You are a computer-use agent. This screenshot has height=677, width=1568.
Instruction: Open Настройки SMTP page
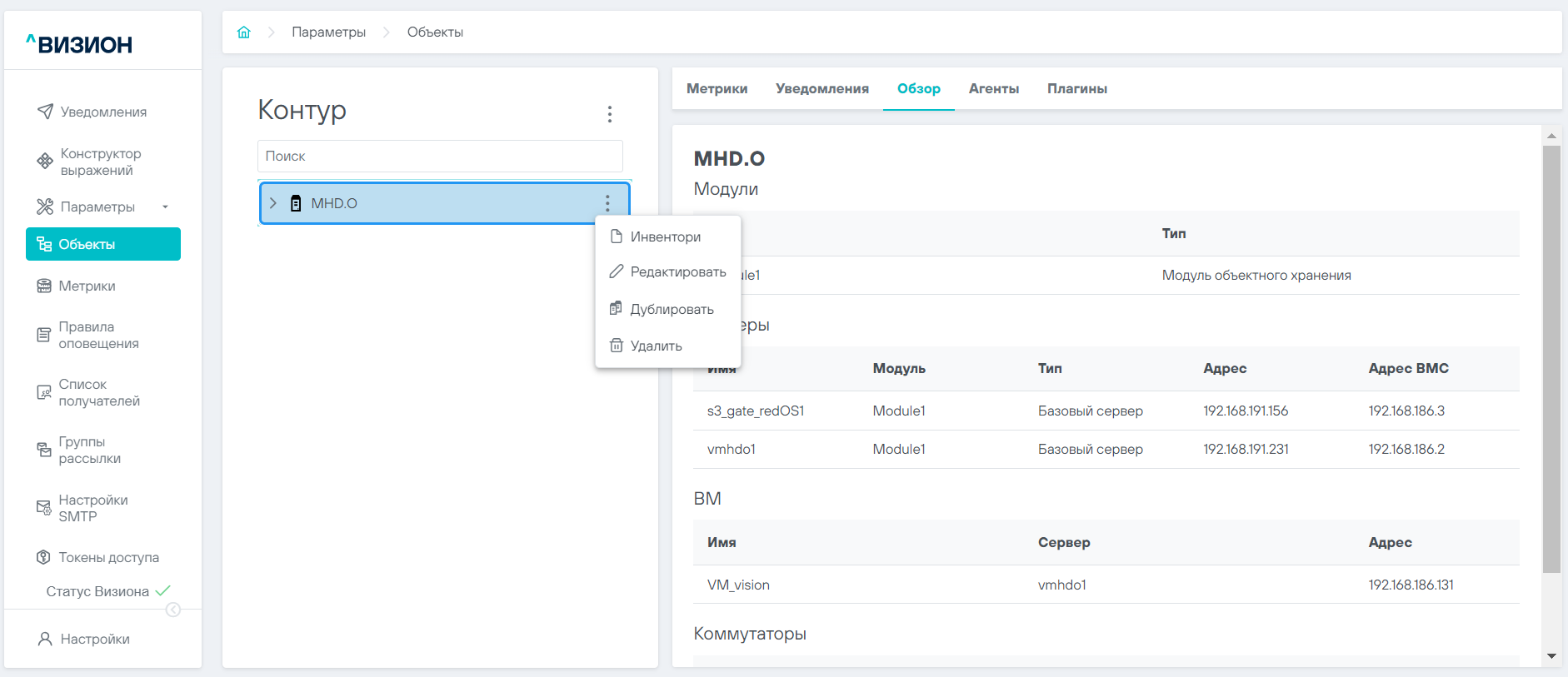point(92,508)
